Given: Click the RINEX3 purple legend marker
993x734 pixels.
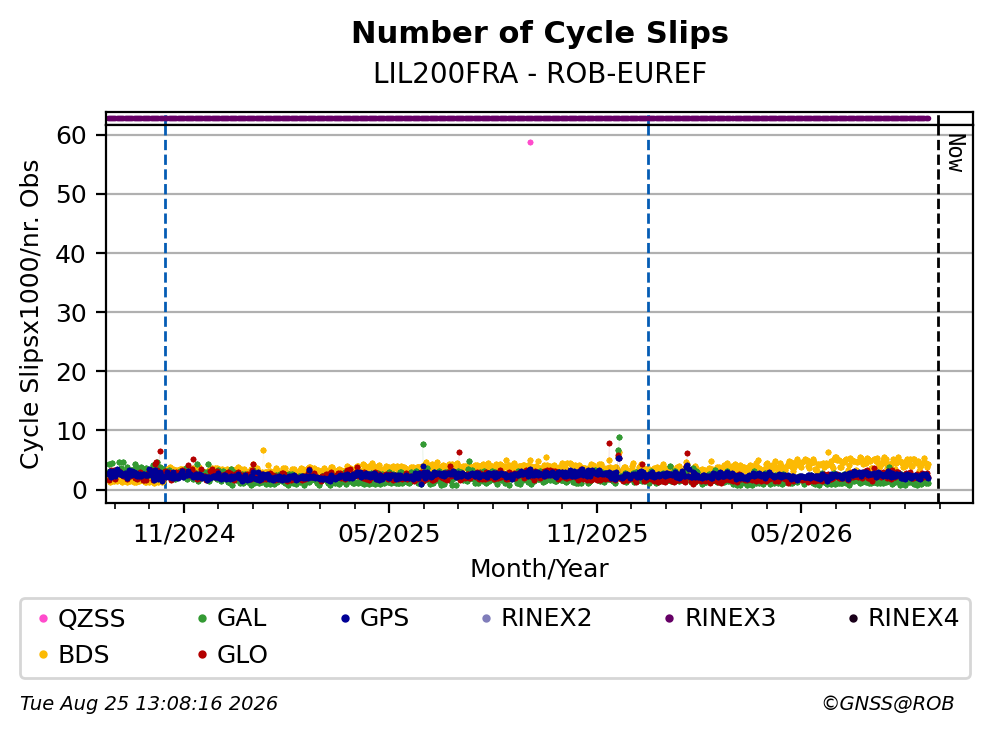Looking at the screenshot, I should pos(670,618).
